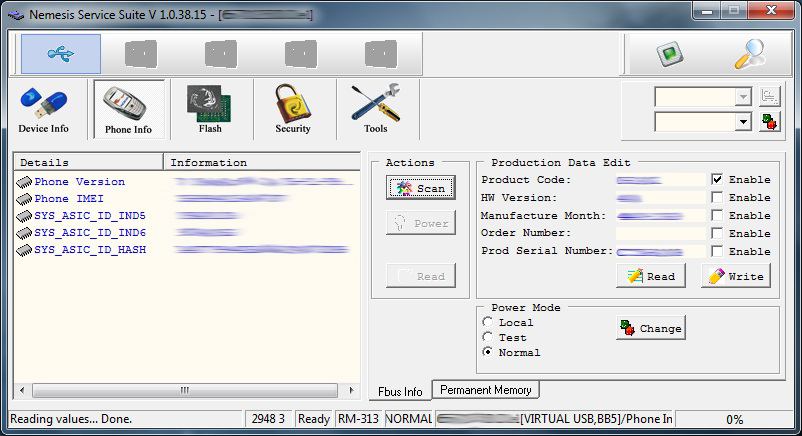Click the second gray disabled connection slot

click(x=221, y=54)
